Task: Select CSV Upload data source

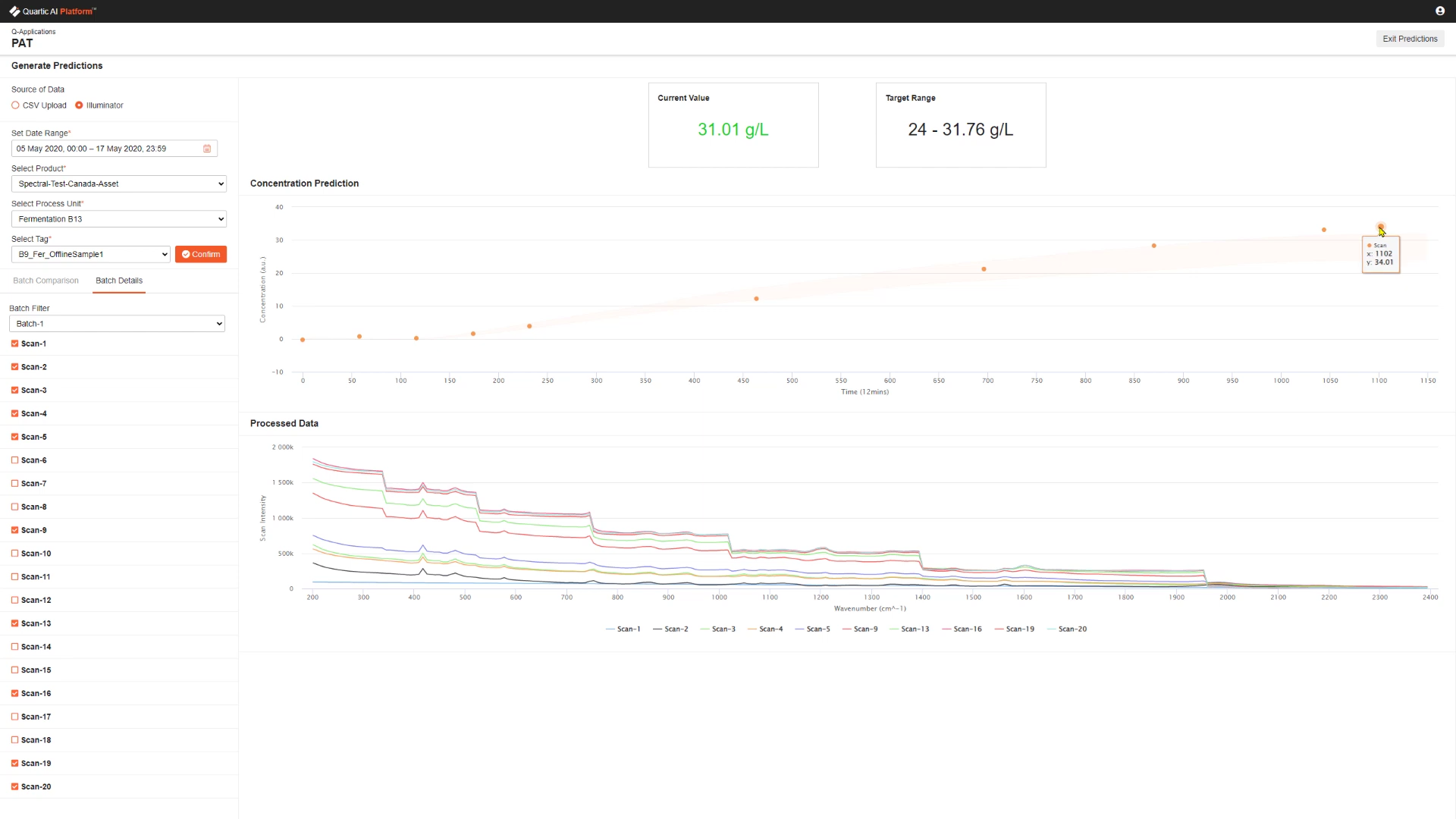Action: click(x=16, y=105)
